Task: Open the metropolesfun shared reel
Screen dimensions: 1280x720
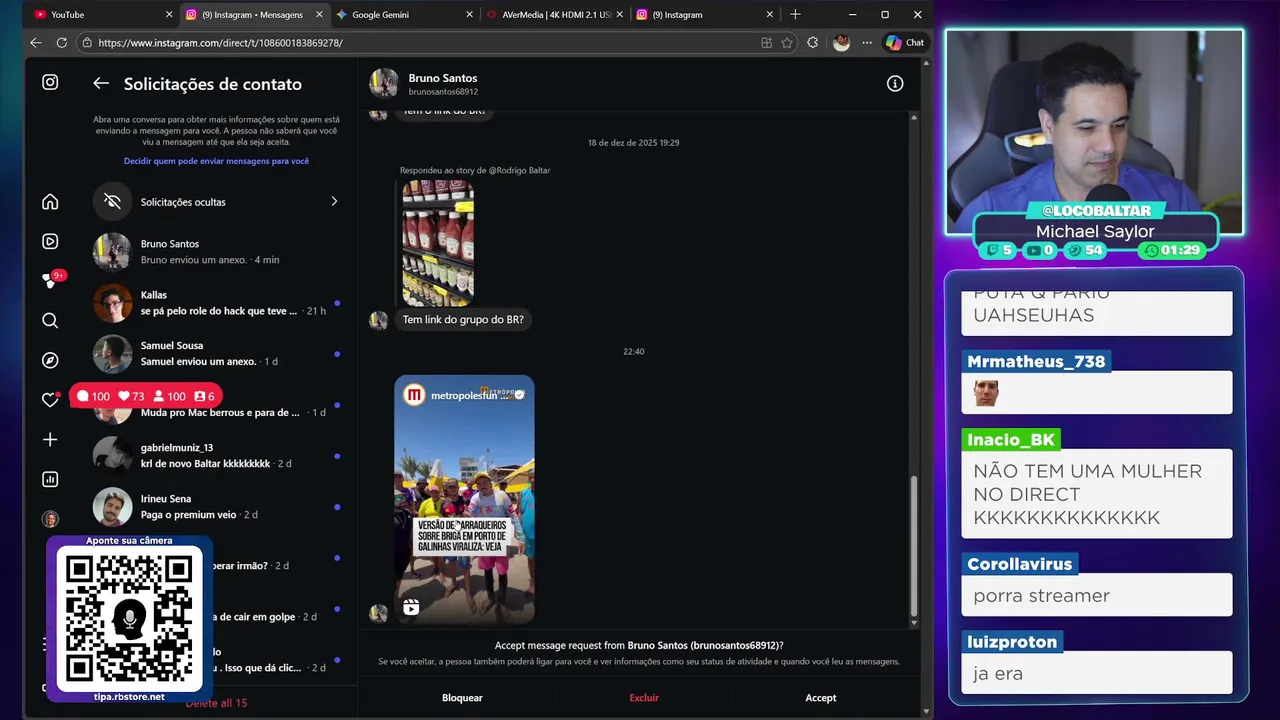Action: coord(464,499)
